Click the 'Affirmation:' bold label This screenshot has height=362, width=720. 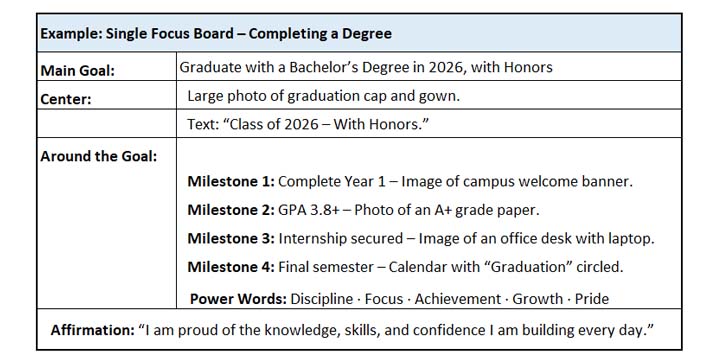click(92, 330)
